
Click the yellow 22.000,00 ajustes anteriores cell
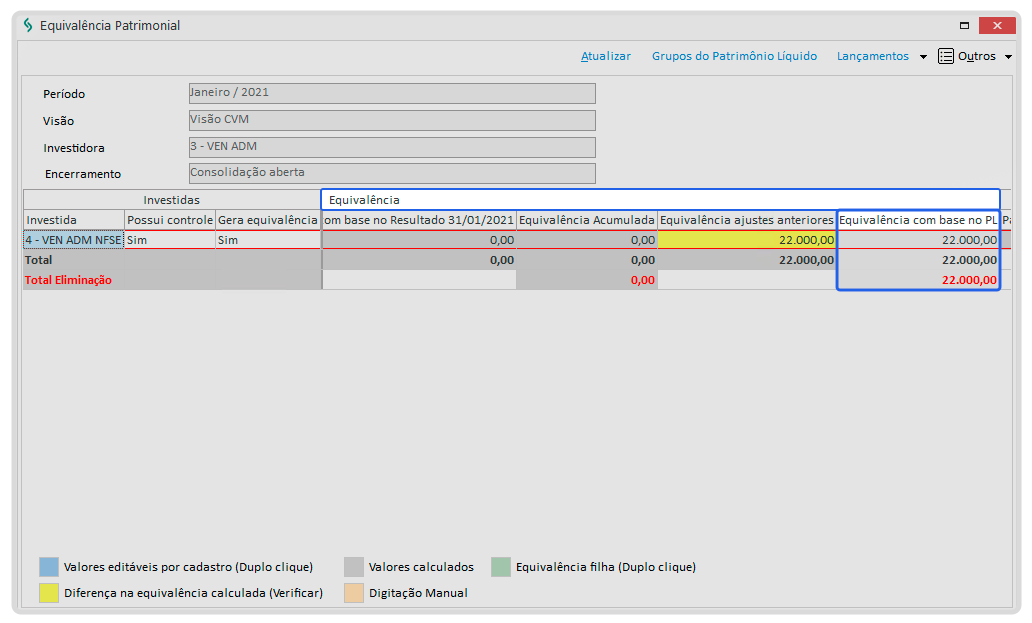coord(746,240)
